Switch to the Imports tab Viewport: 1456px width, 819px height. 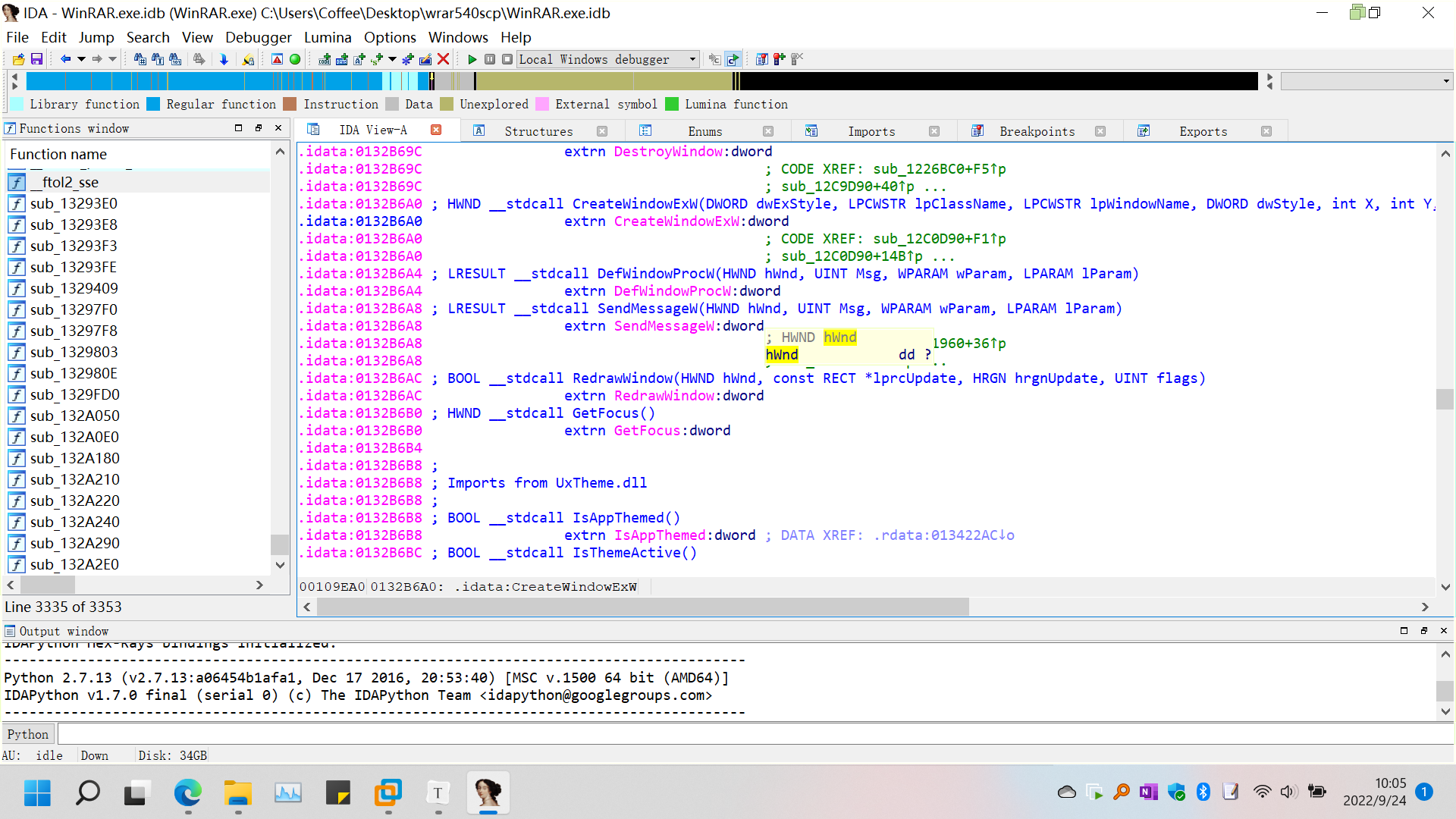pos(871,131)
